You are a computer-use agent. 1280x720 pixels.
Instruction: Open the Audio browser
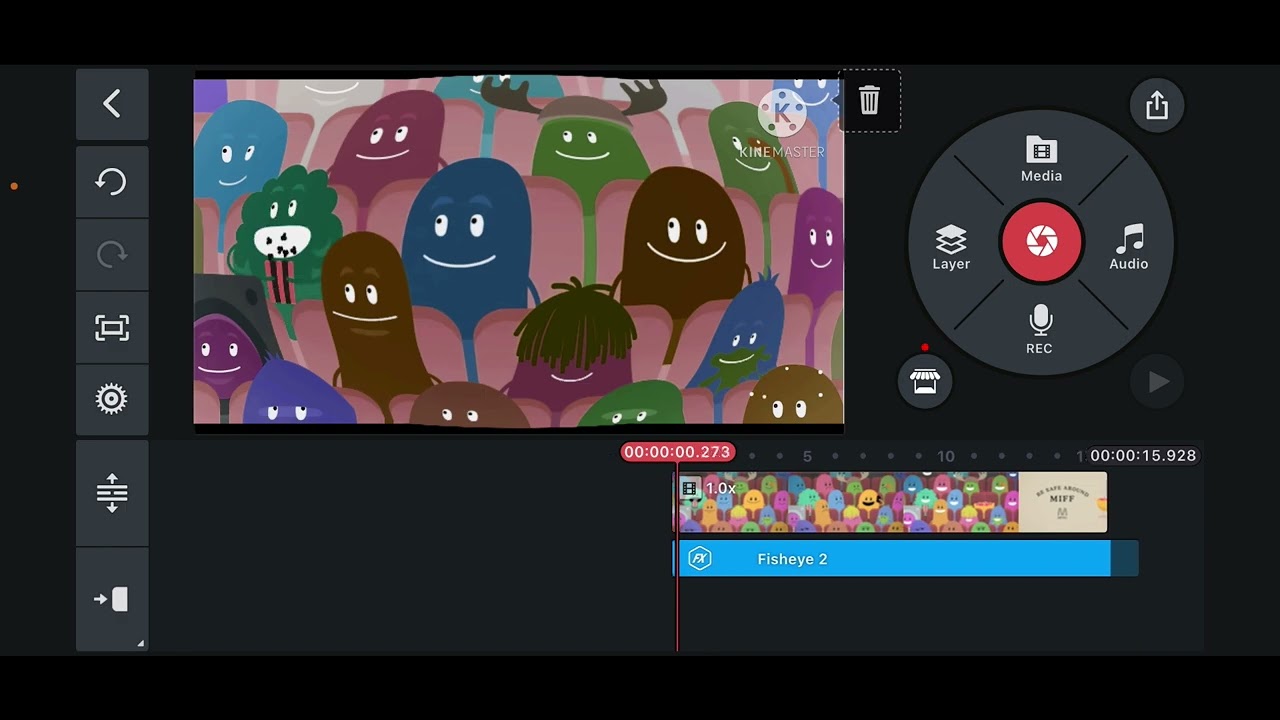[x=1129, y=247]
